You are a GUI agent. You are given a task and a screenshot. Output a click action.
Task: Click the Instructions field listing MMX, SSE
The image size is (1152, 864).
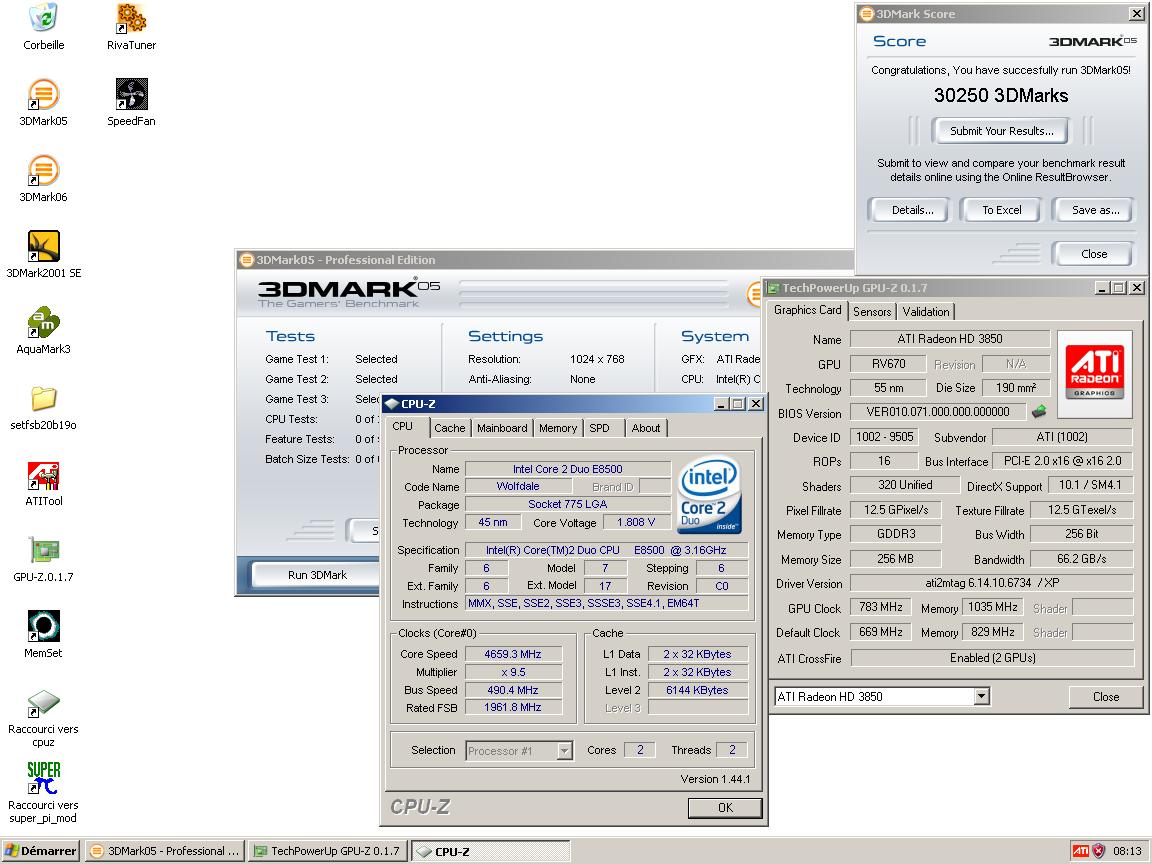tap(607, 603)
